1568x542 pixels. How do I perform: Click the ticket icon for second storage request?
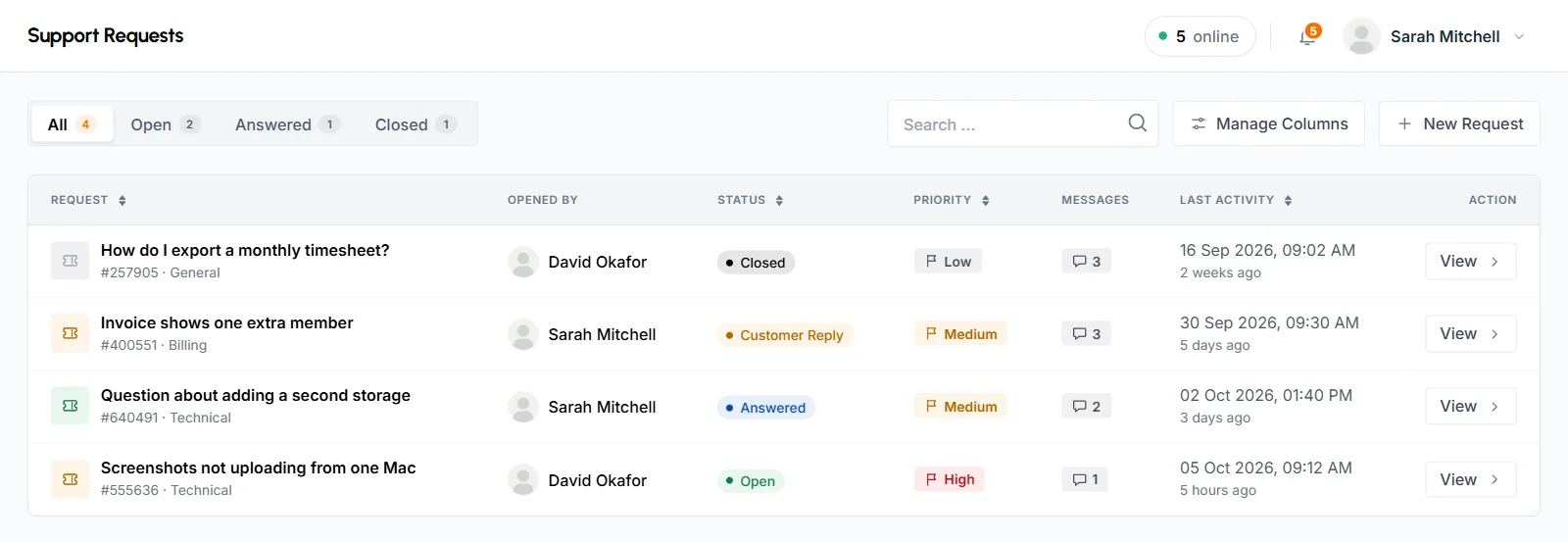pos(71,406)
